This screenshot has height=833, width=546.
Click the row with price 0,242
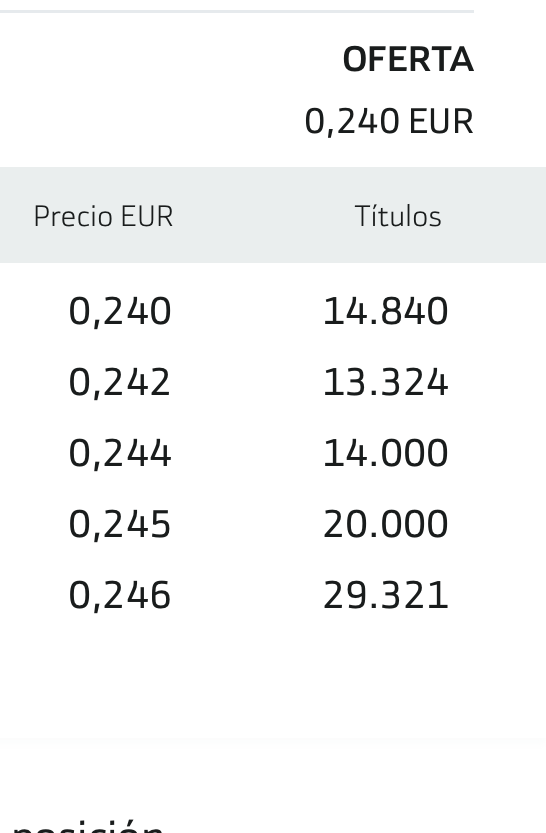273,382
